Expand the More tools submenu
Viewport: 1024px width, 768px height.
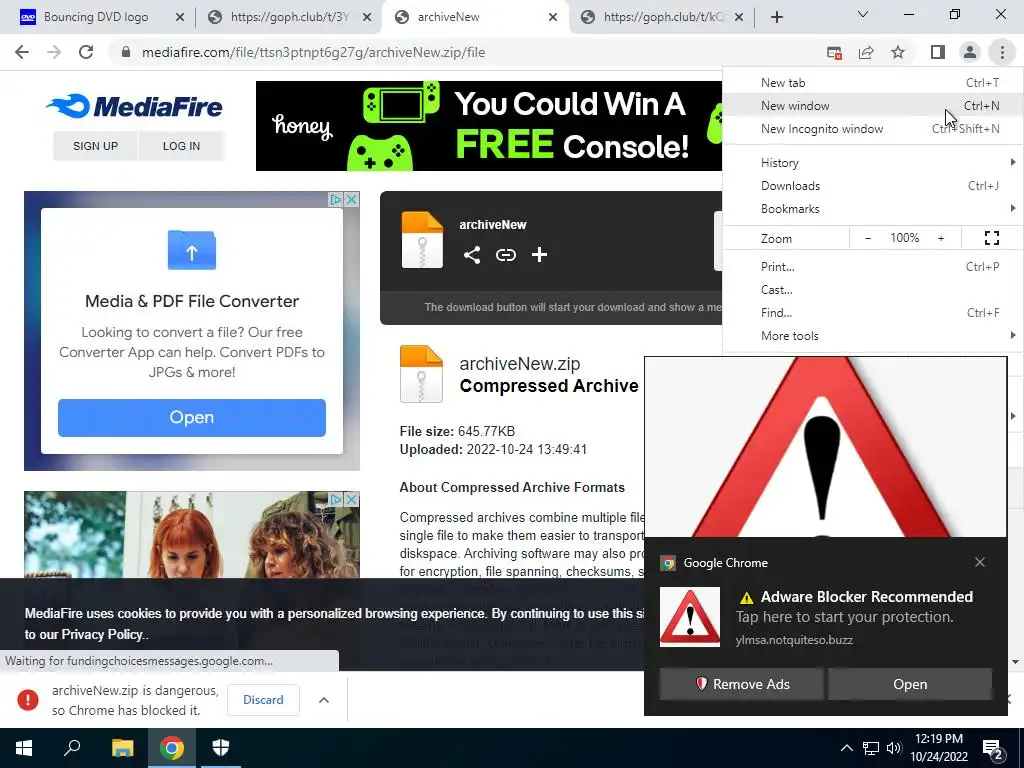click(872, 336)
